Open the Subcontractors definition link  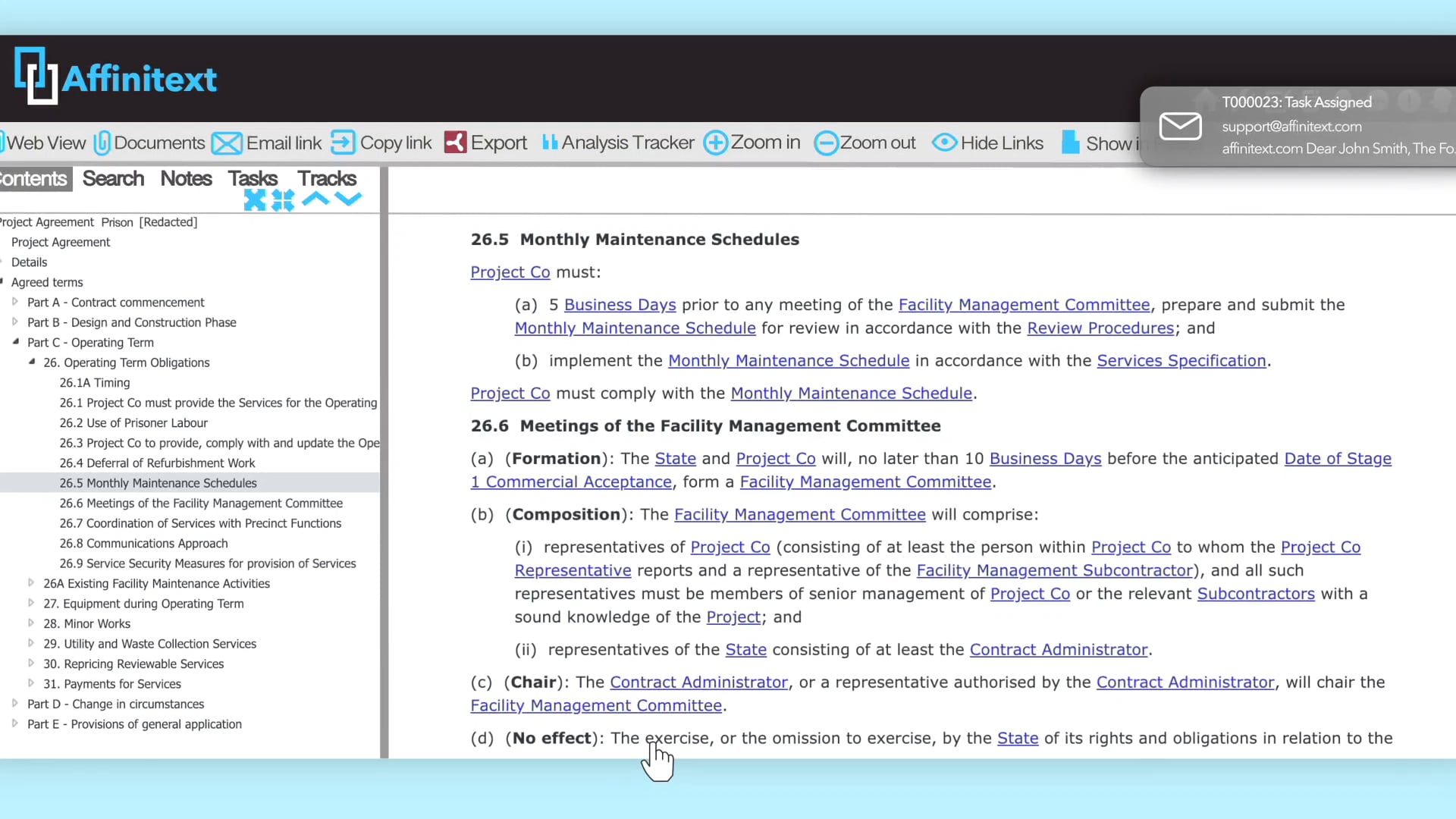pos(1256,594)
